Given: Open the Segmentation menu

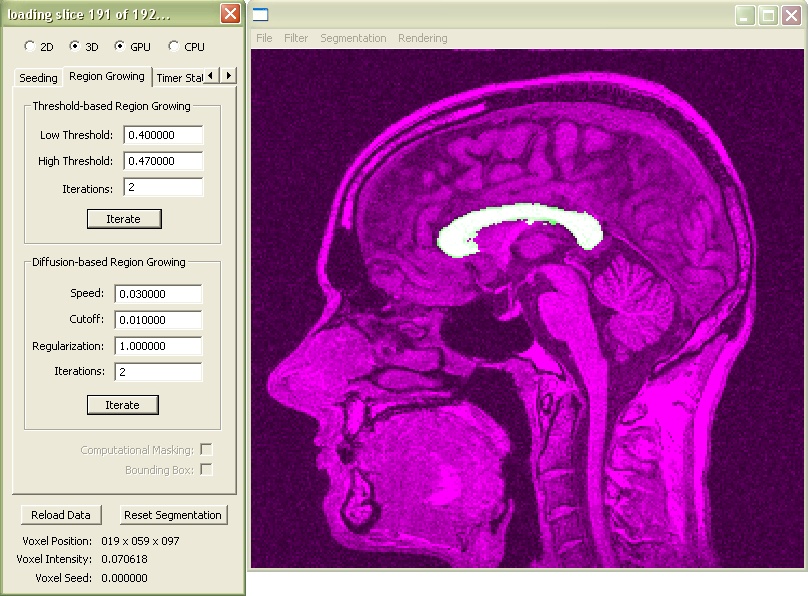Looking at the screenshot, I should point(353,38).
